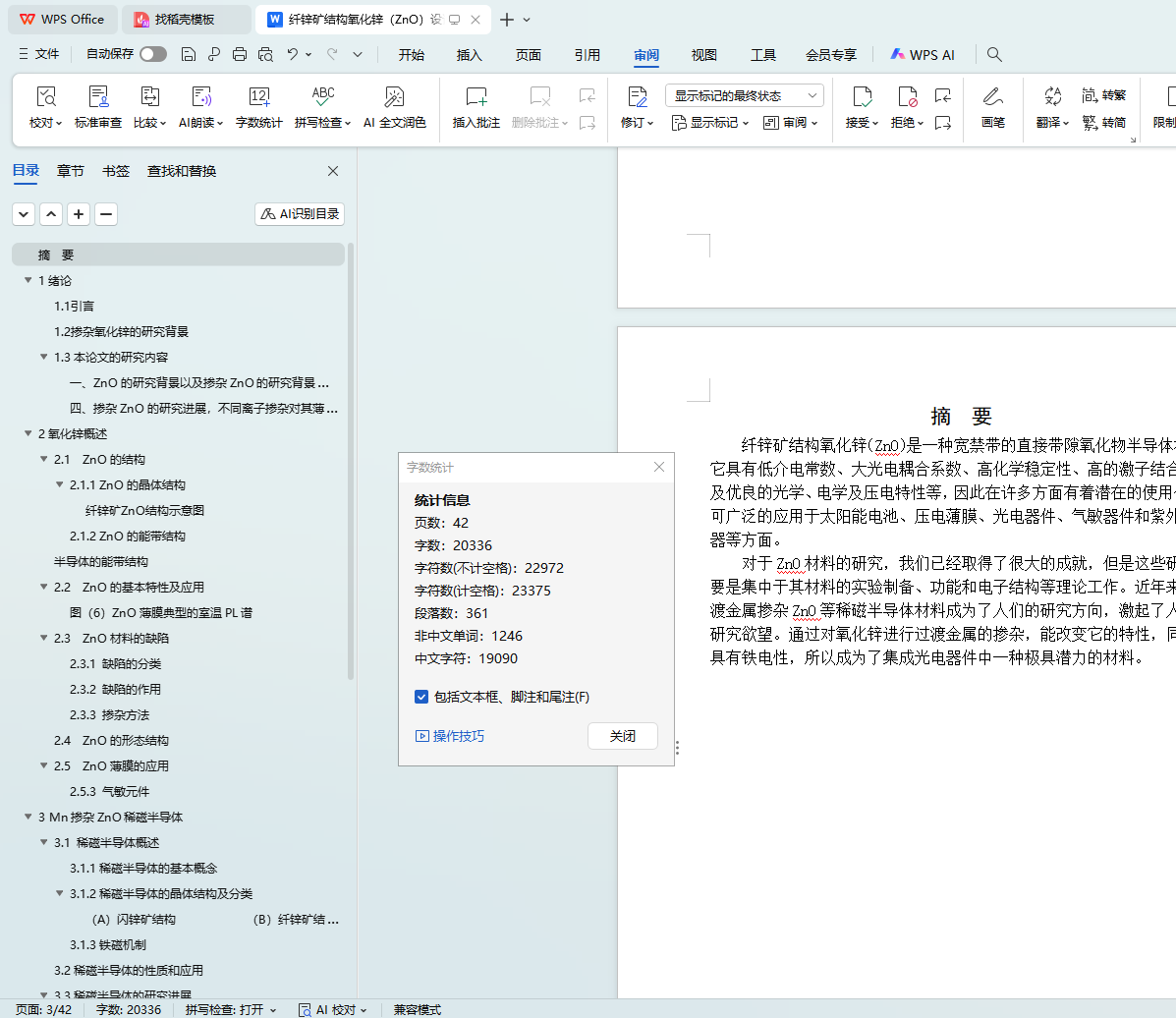The width and height of the screenshot is (1176, 1018).
Task: Open the 操作技巧 tips link
Action: [x=450, y=736]
